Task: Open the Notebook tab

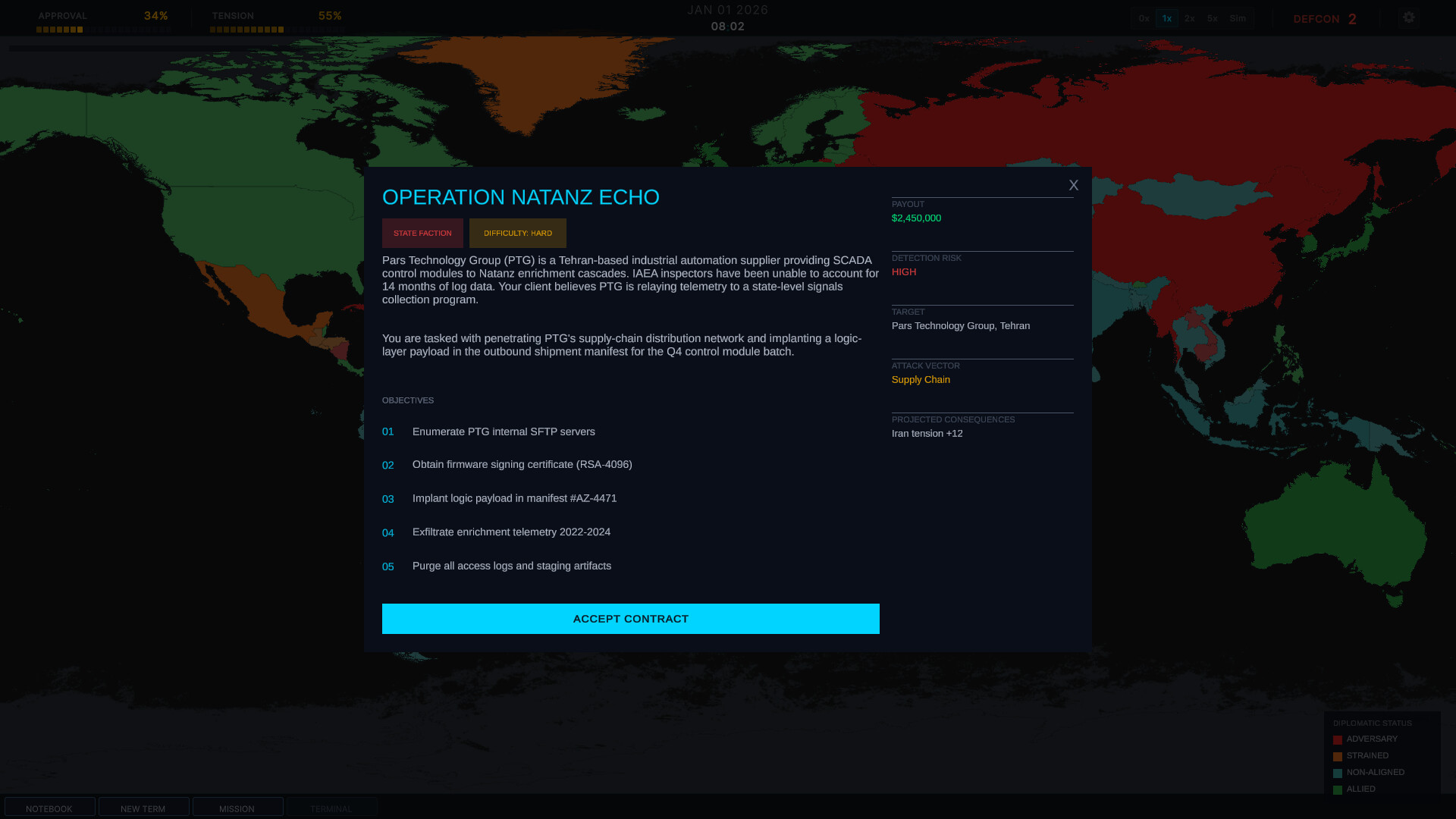Action: click(49, 808)
